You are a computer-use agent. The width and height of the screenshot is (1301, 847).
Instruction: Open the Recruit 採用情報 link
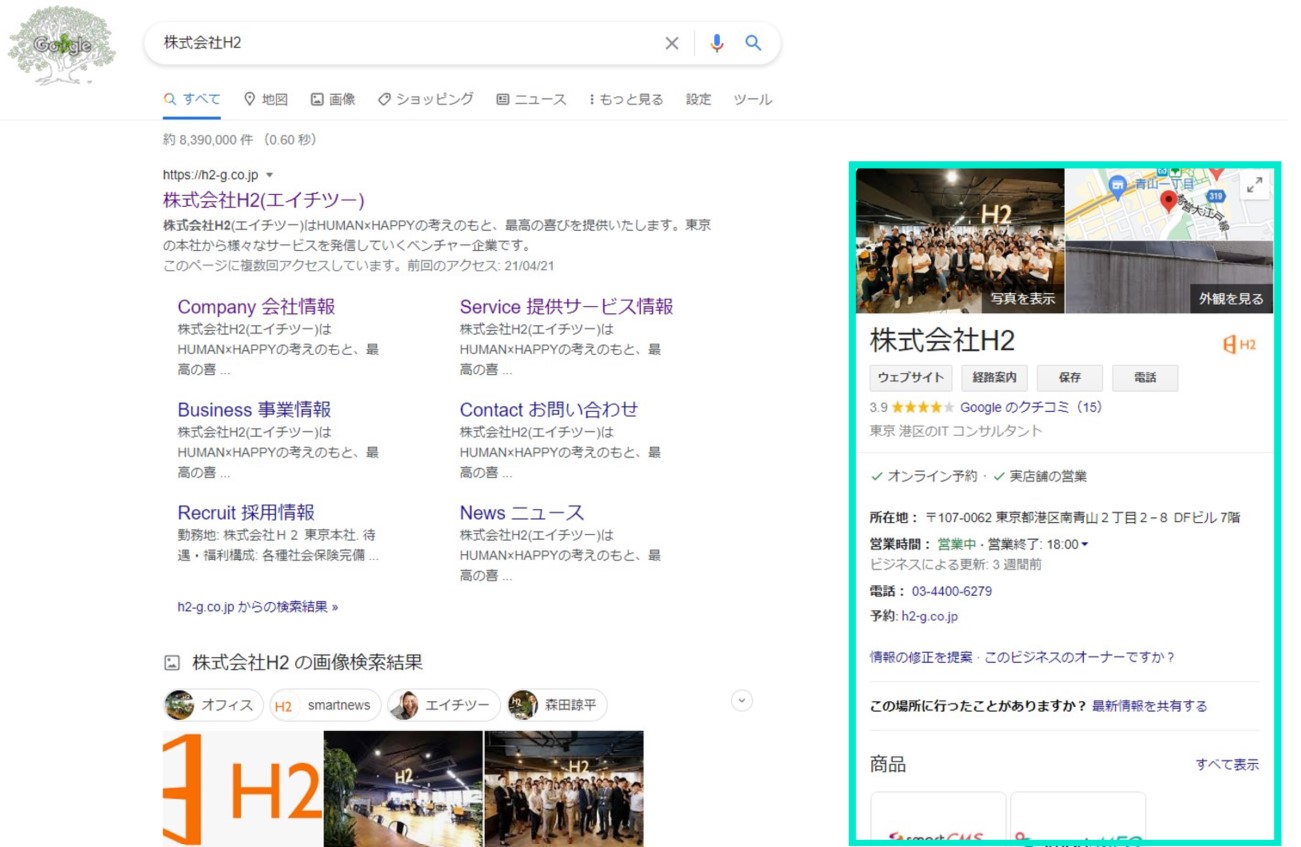coord(246,513)
